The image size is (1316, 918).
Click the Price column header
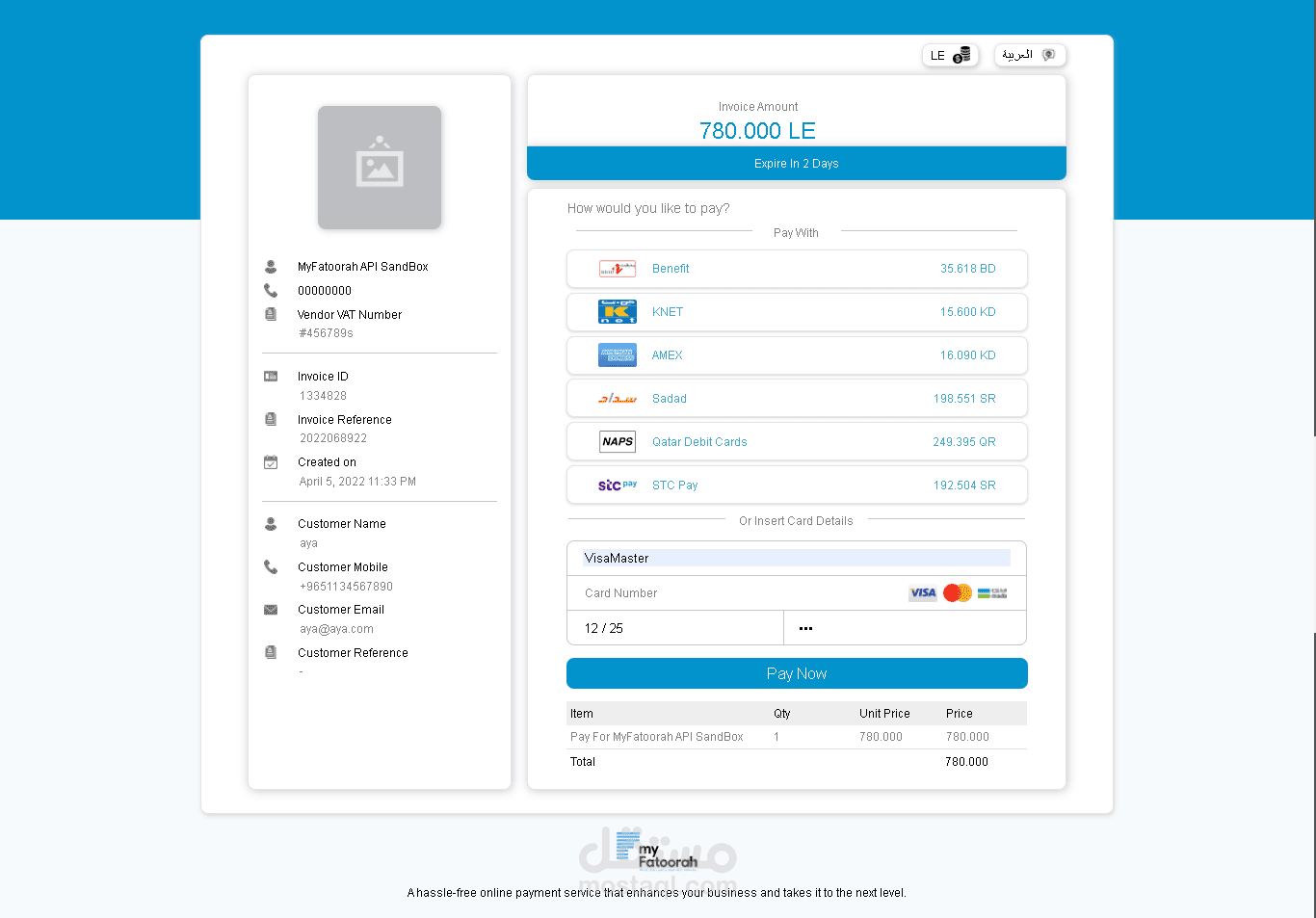tap(960, 714)
